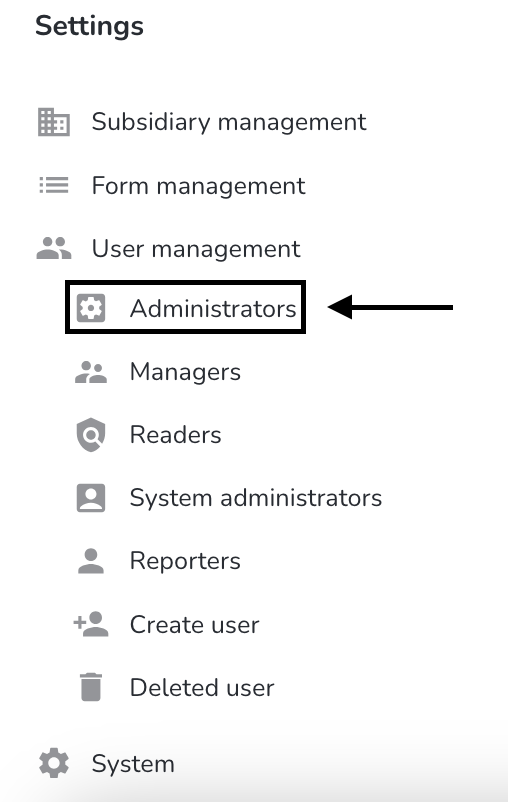
Task: Click the User management people icon
Action: coord(54,249)
